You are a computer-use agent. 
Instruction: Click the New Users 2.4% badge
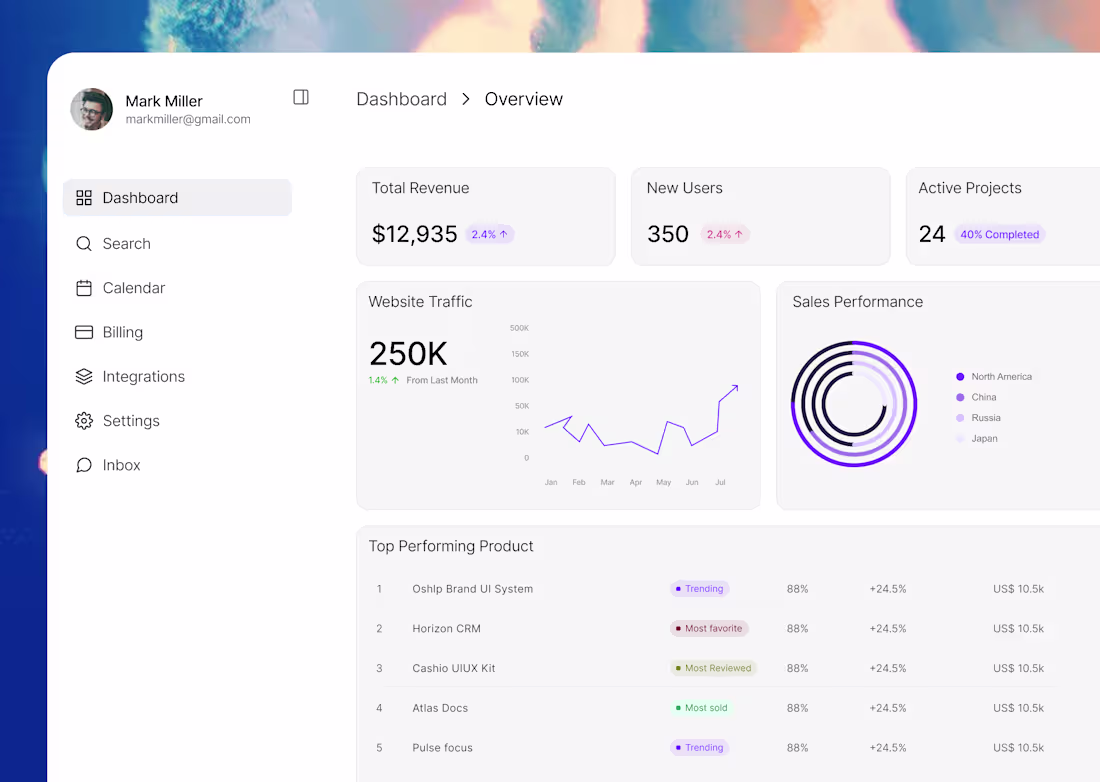click(725, 234)
